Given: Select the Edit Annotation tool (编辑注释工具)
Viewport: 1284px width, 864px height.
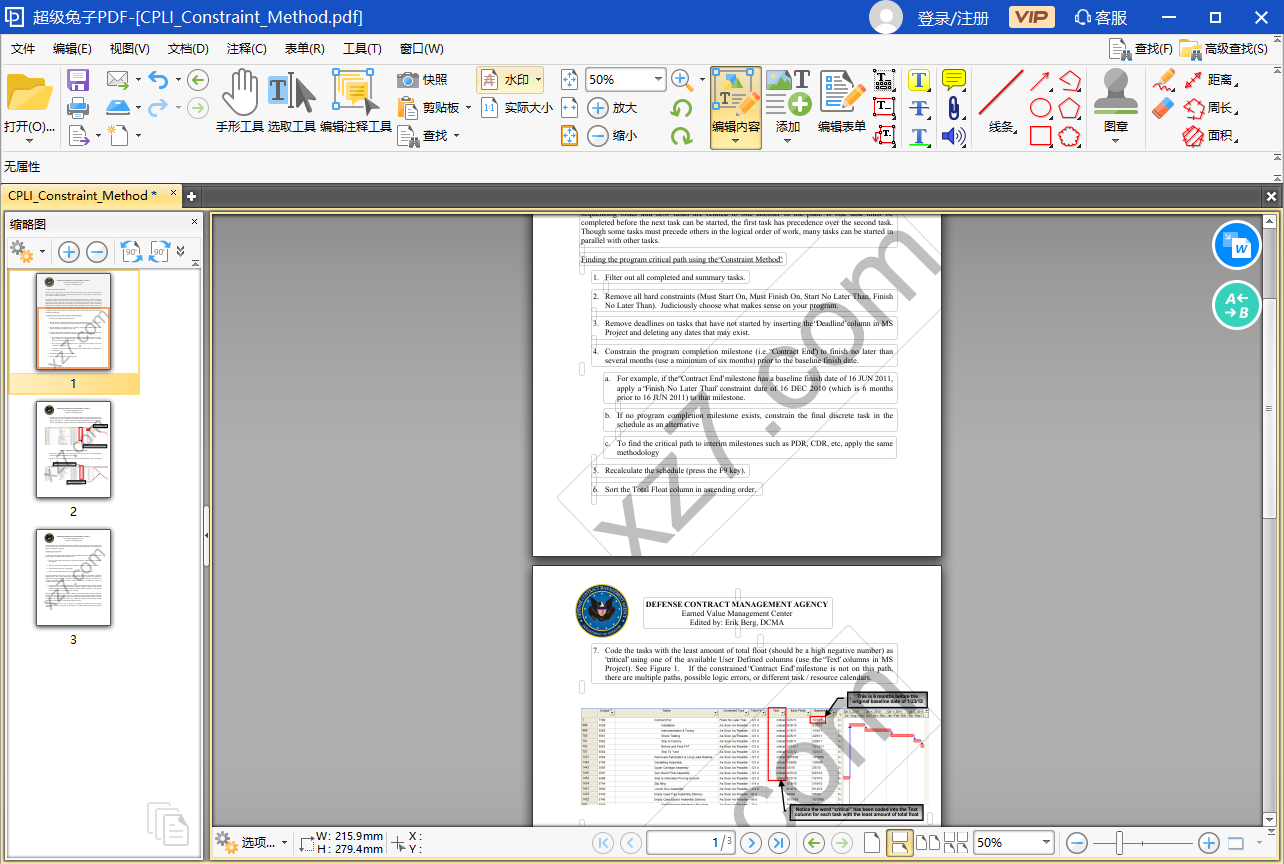Looking at the screenshot, I should coord(355,101).
